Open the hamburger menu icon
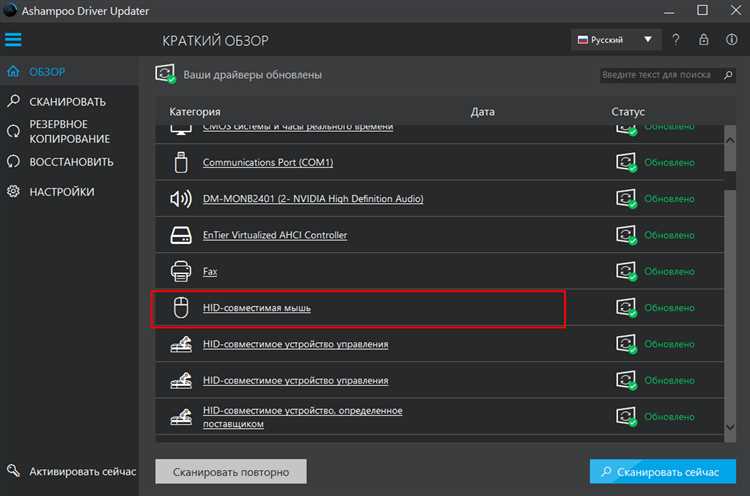 coord(13,40)
